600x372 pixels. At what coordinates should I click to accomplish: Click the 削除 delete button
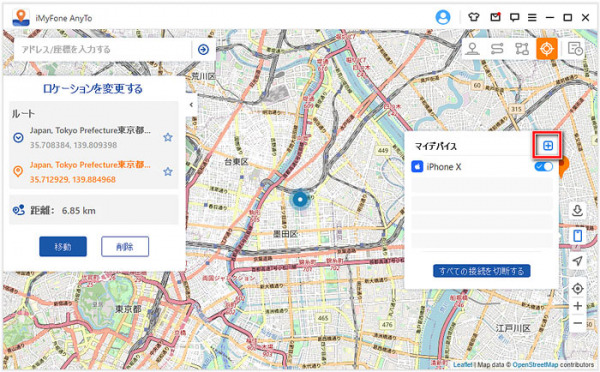click(x=125, y=246)
